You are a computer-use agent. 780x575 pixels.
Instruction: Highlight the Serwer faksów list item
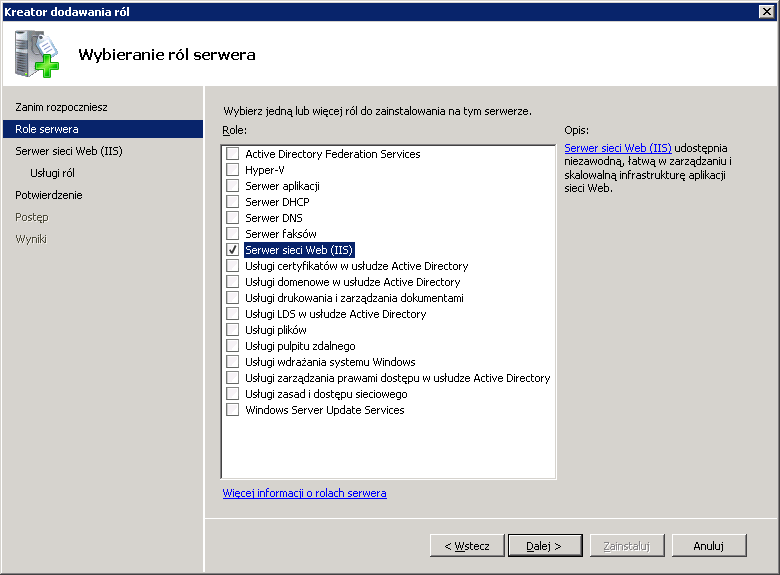click(281, 234)
